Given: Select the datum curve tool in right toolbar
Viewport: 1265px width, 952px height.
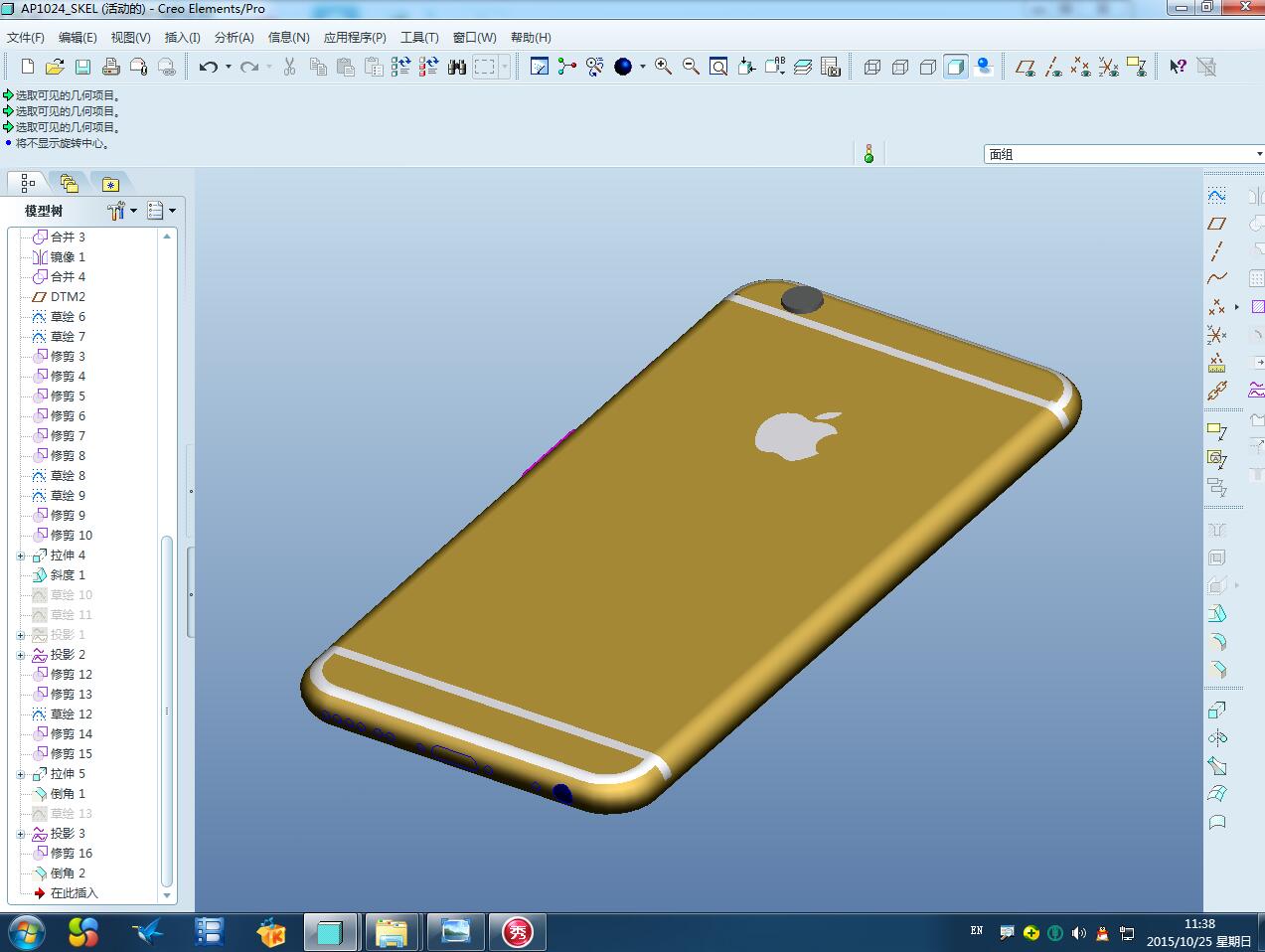Looking at the screenshot, I should tap(1216, 279).
